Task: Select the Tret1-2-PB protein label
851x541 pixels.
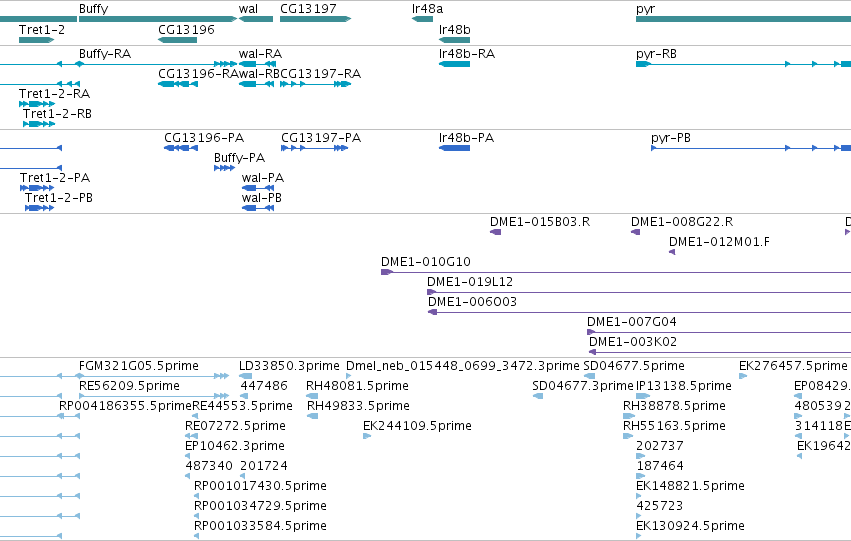Action: pos(59,198)
